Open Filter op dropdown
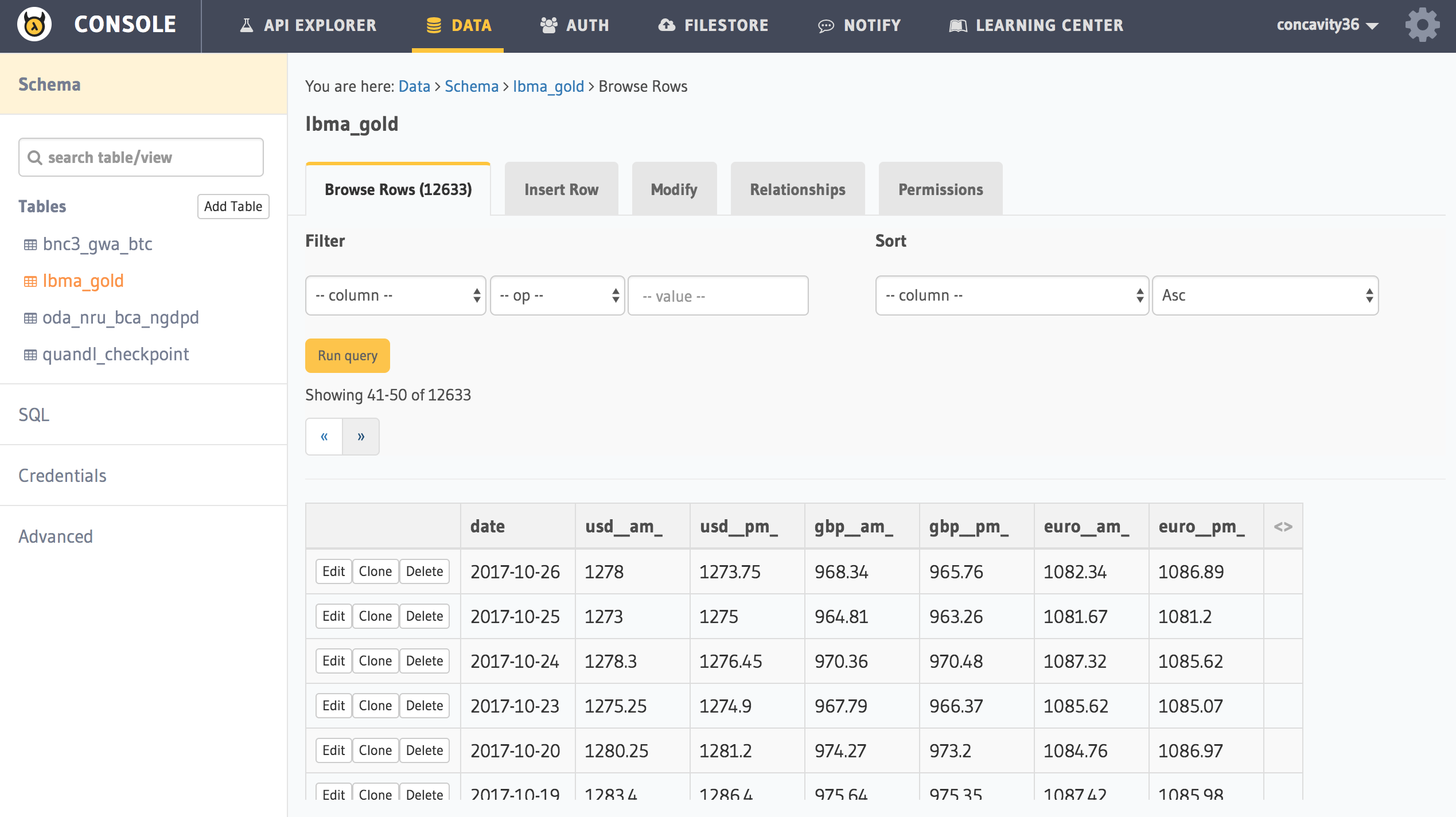 click(x=557, y=295)
